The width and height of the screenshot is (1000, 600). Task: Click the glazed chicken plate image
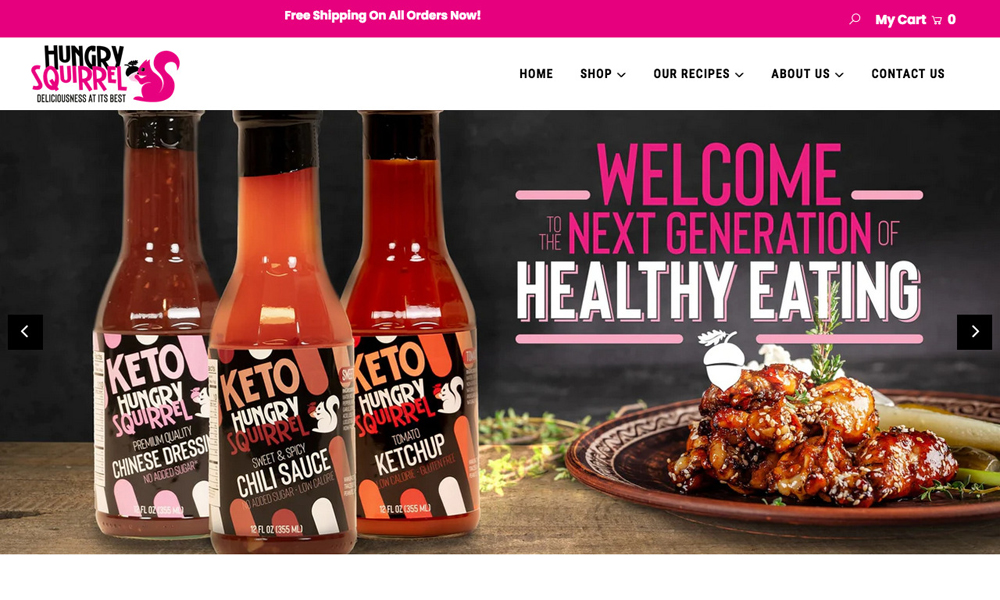tap(784, 440)
